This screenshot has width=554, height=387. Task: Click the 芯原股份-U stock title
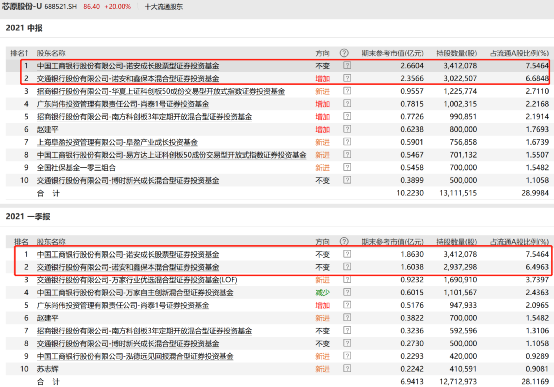pos(22,6)
